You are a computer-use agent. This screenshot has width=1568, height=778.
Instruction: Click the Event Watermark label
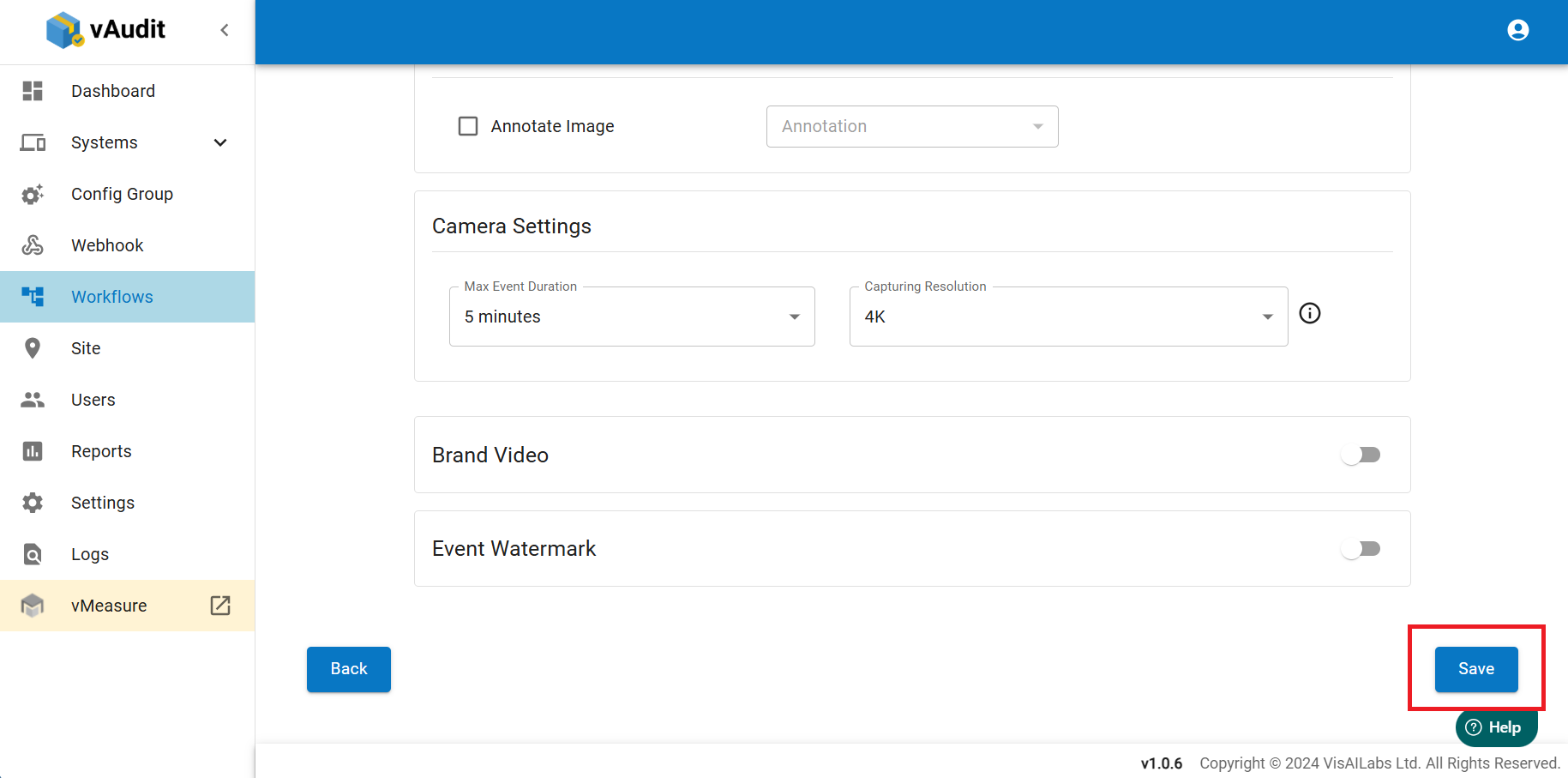click(x=514, y=549)
